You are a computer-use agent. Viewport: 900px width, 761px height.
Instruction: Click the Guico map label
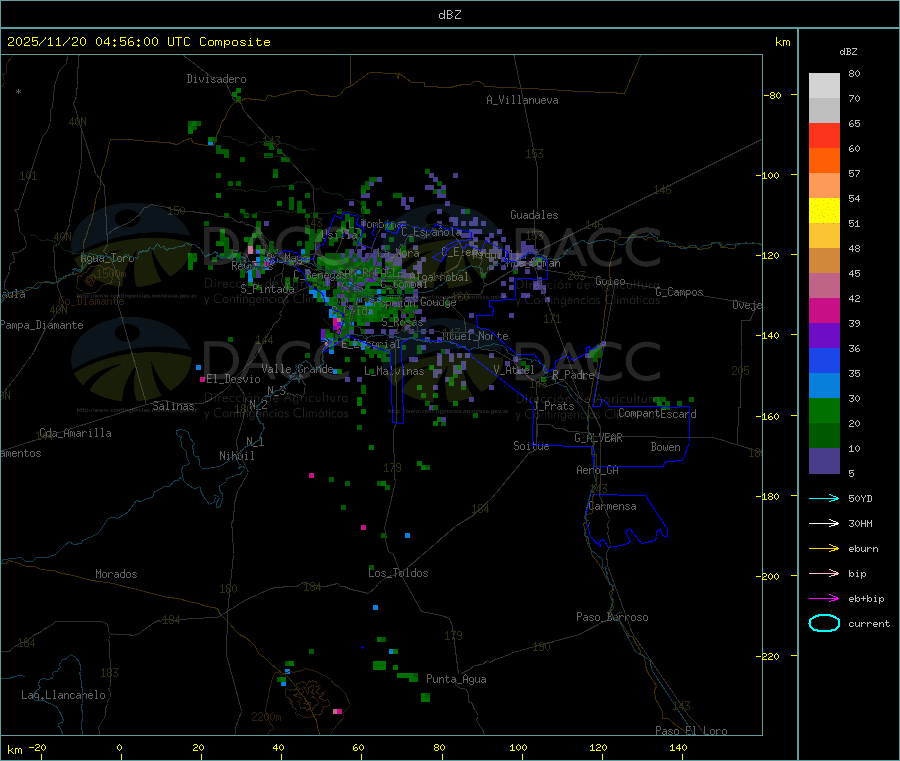click(610, 281)
